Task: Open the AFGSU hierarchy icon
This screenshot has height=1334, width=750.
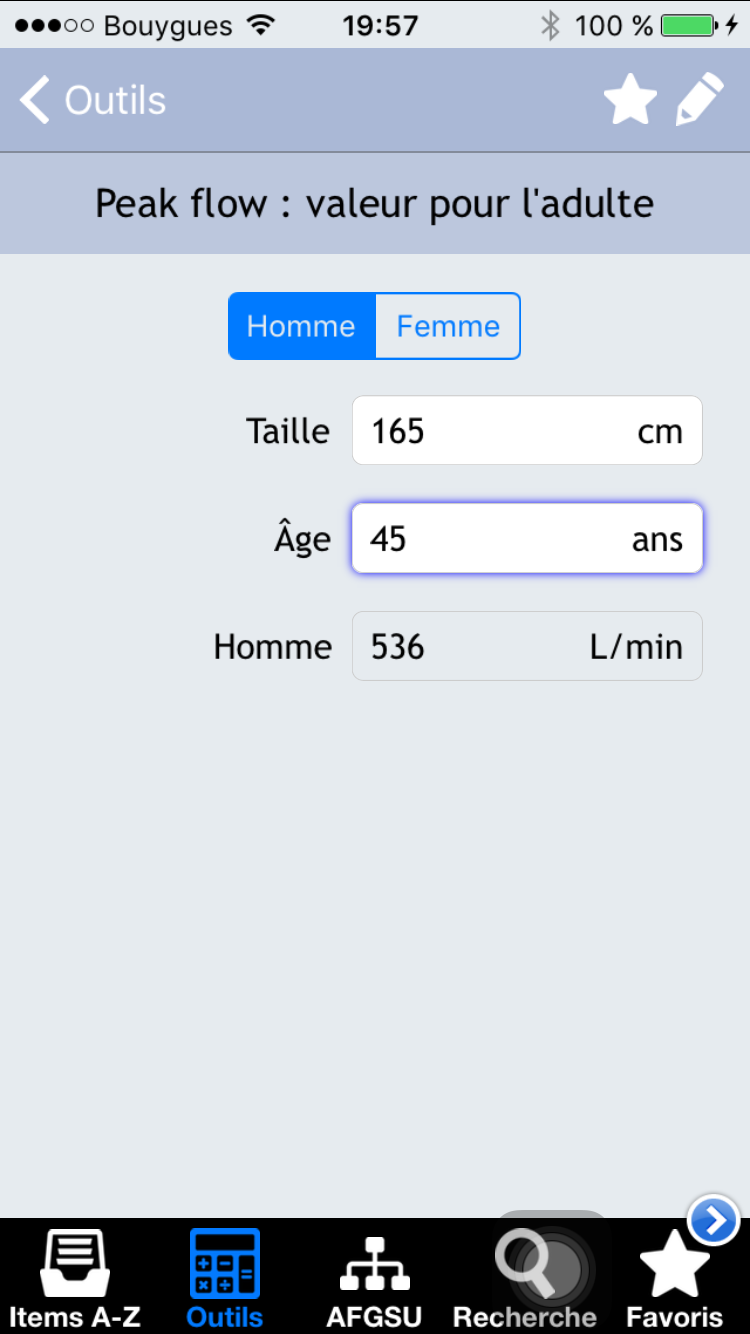Action: (375, 1265)
